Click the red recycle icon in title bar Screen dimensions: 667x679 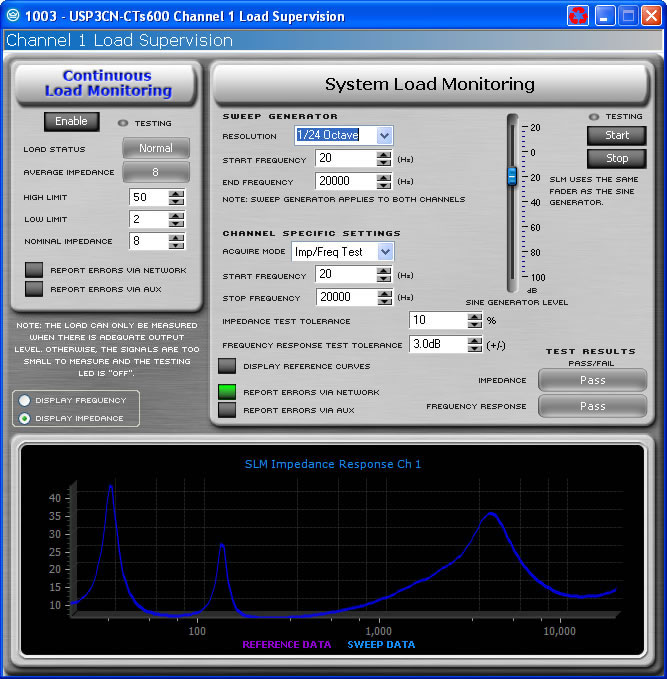click(x=578, y=16)
